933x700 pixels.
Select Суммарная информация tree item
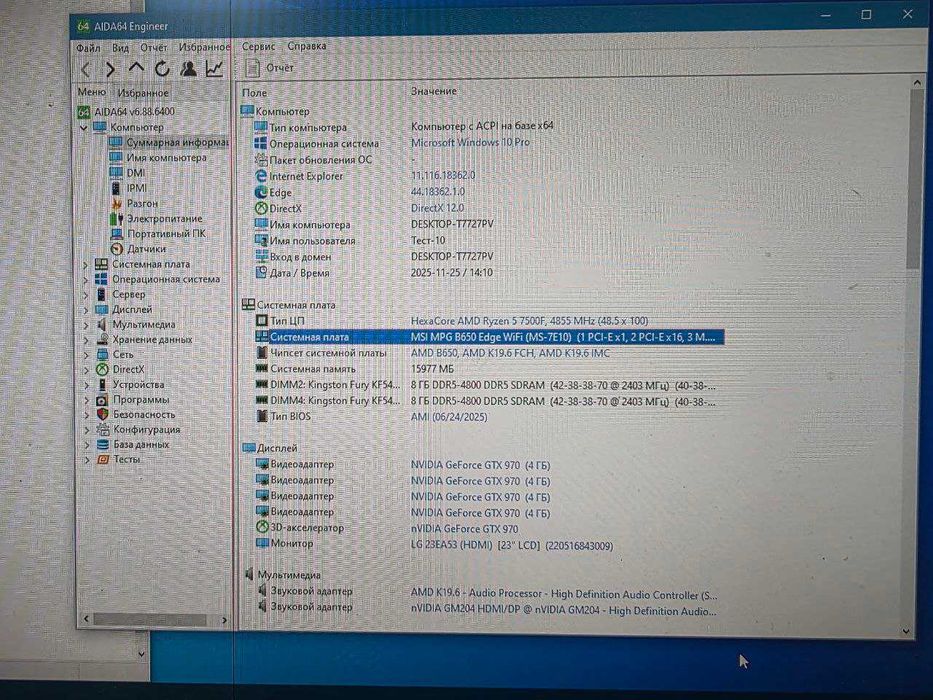pos(168,142)
